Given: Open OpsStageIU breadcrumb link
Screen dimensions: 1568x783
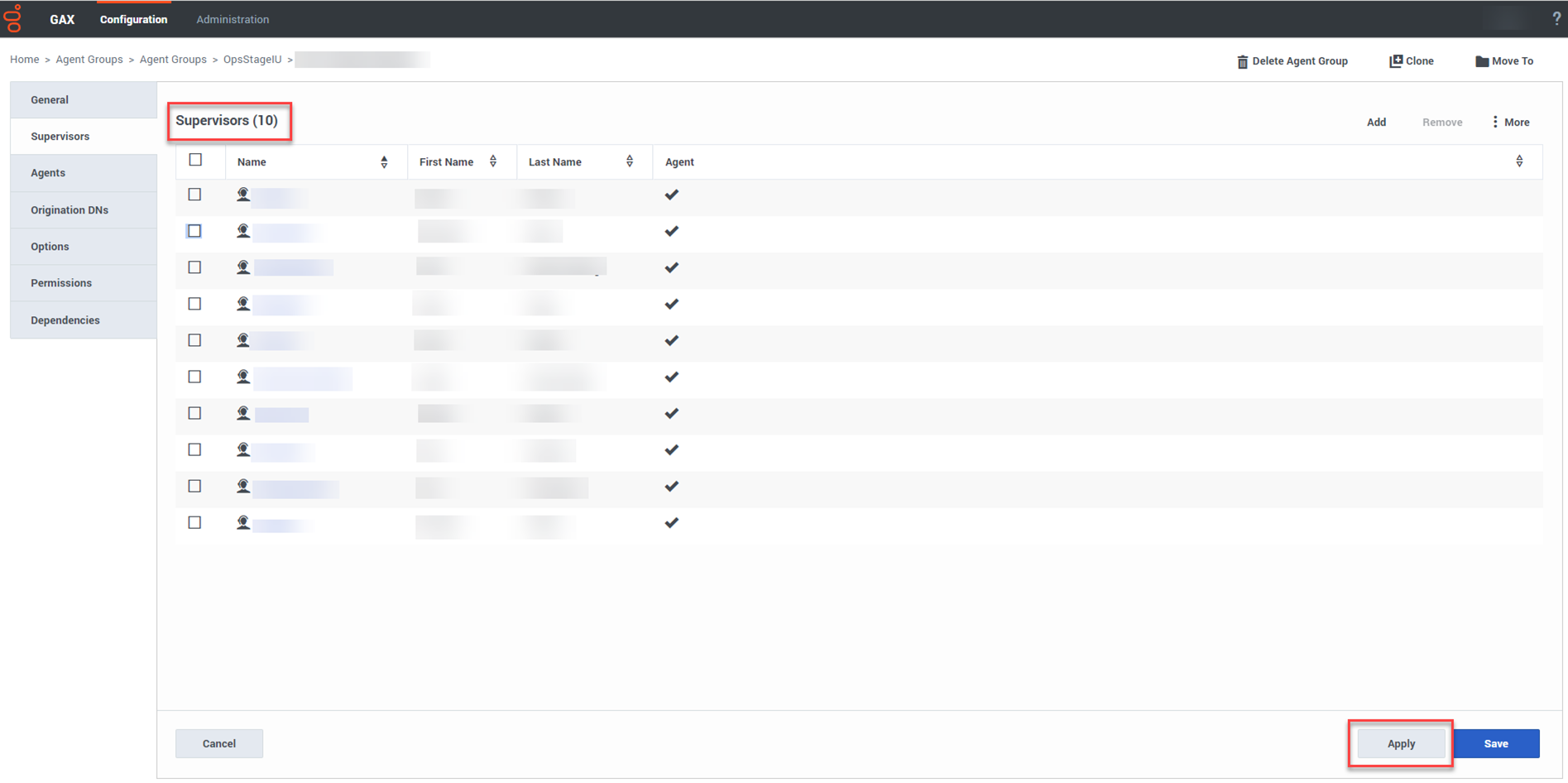Looking at the screenshot, I should [252, 60].
